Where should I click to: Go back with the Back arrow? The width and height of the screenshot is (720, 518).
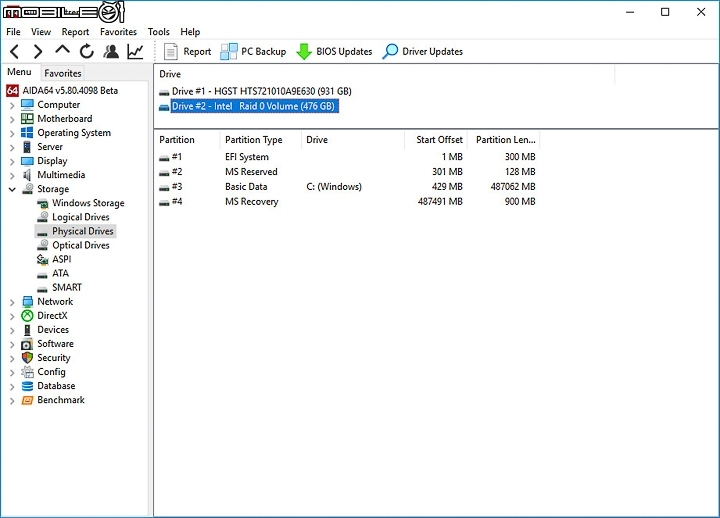15,51
